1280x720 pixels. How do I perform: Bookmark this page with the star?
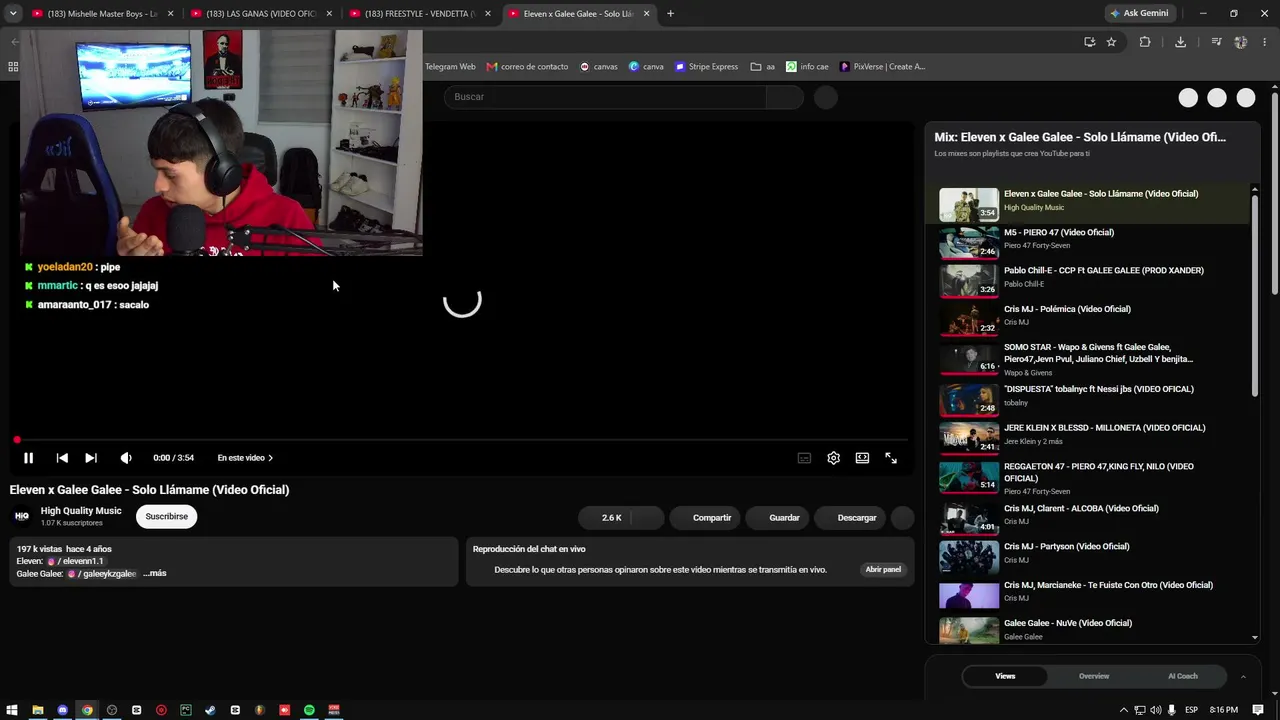[x=1111, y=42]
